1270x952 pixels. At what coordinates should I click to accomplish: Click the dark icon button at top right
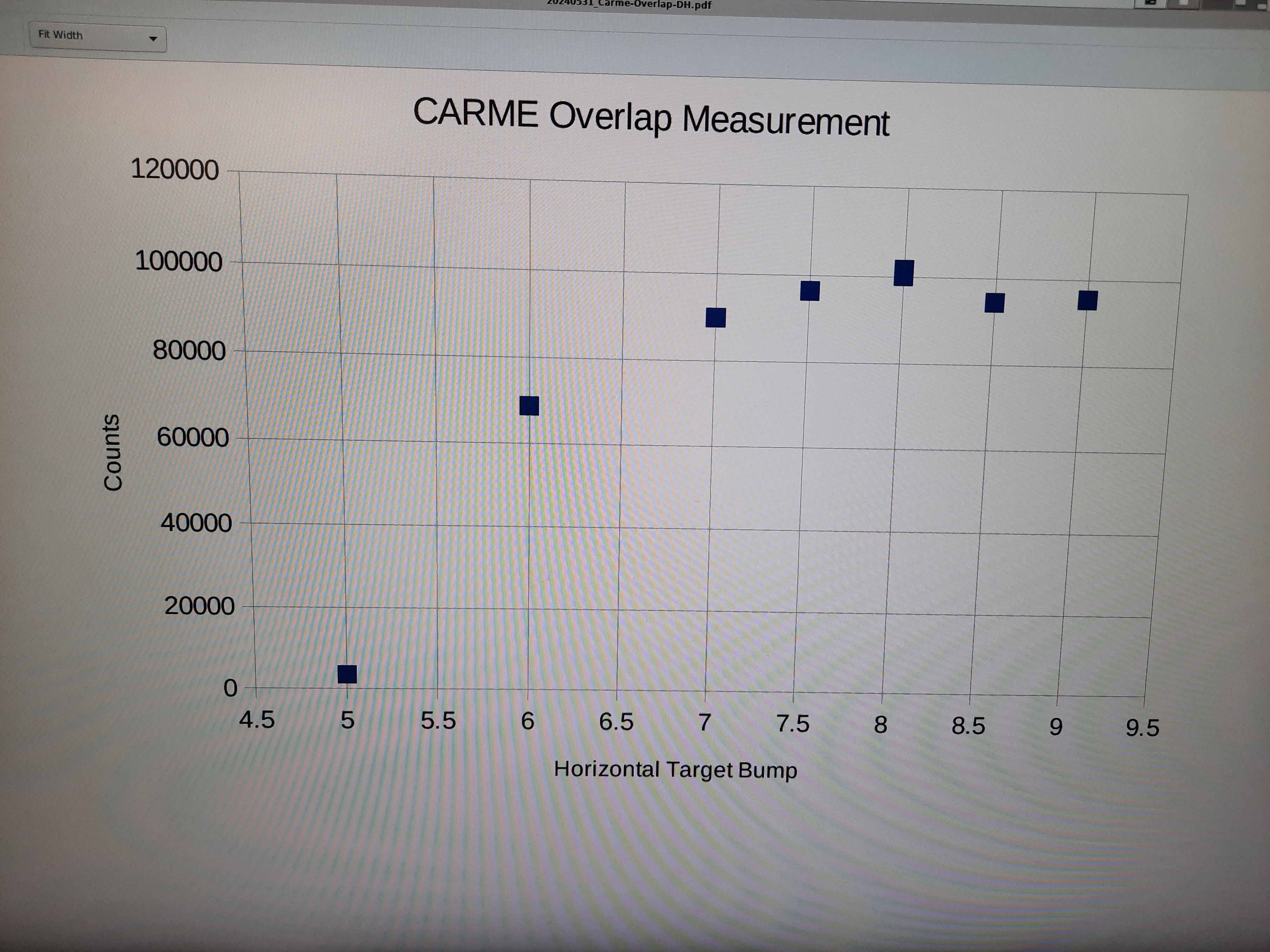coord(1150,3)
